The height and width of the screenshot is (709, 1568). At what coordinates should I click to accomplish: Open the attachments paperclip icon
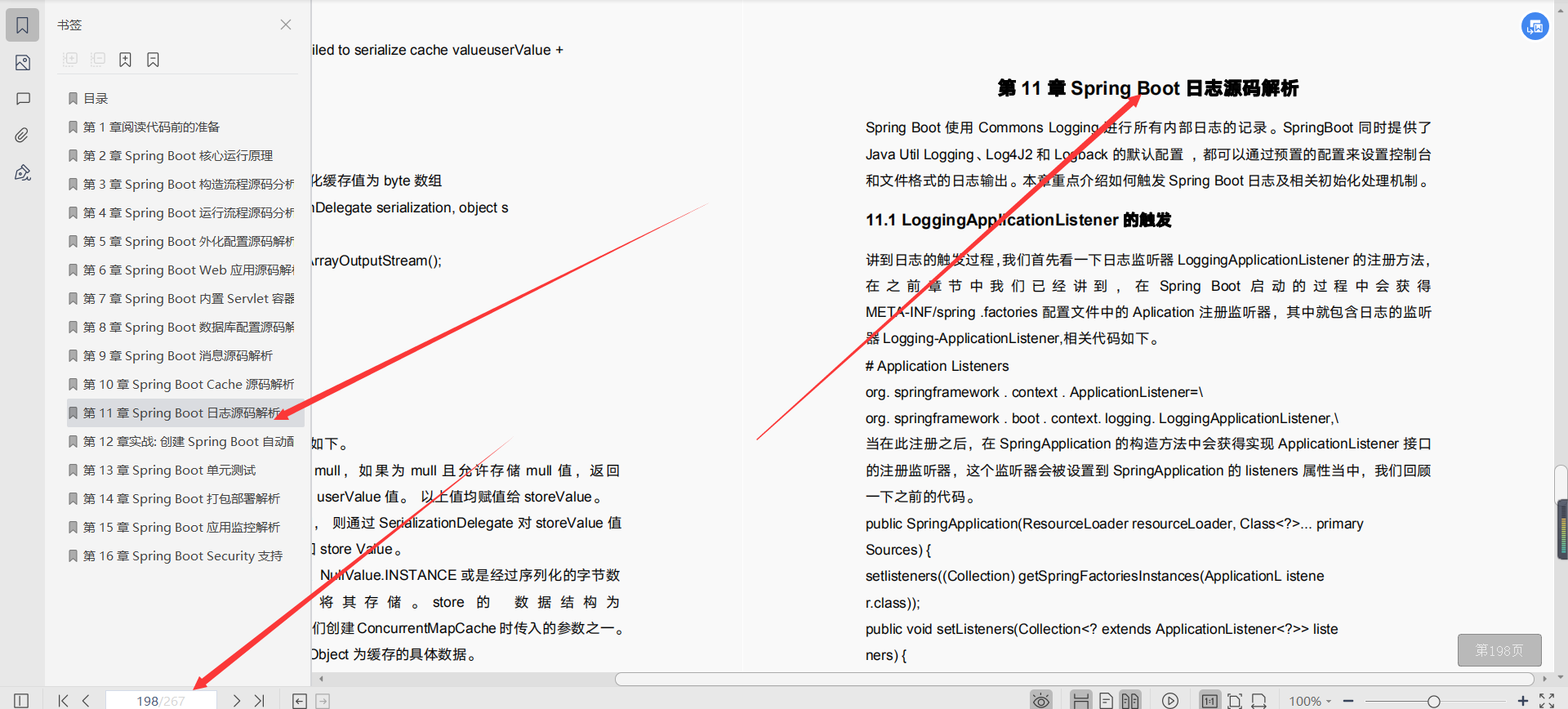[22, 136]
